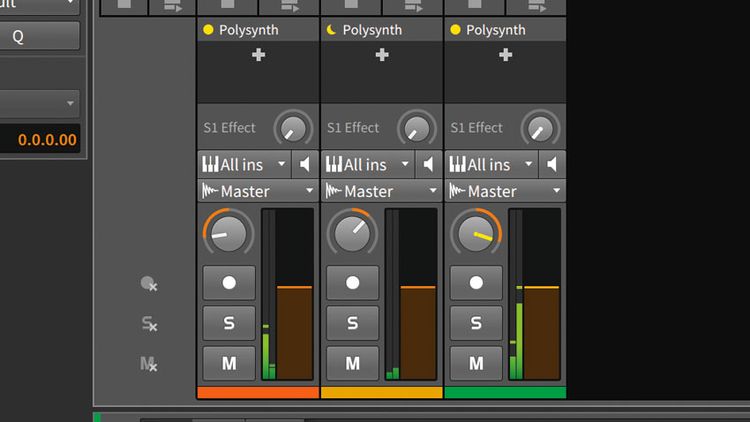Click the orange track color strip

(x=258, y=393)
